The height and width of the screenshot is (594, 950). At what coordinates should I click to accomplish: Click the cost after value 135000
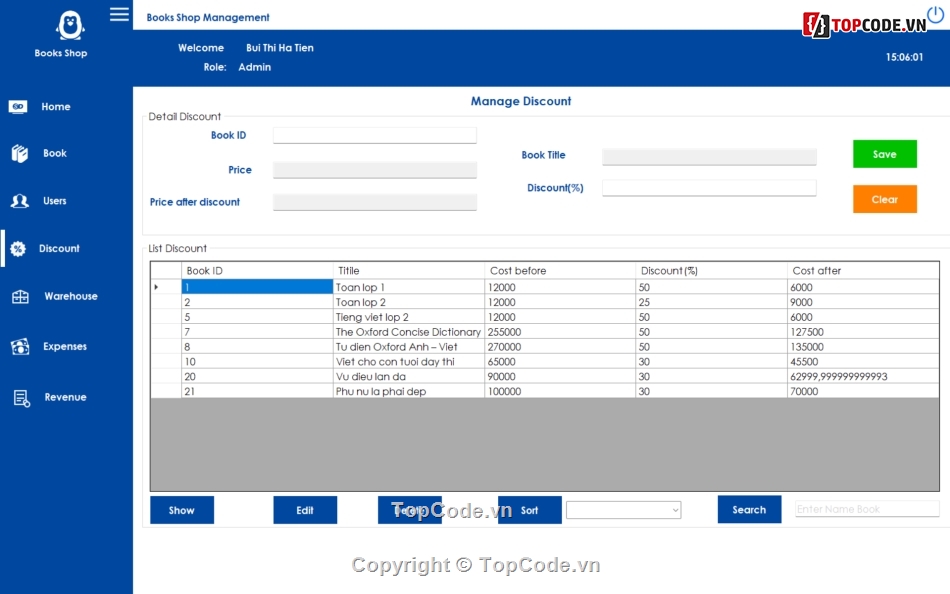(x=863, y=347)
